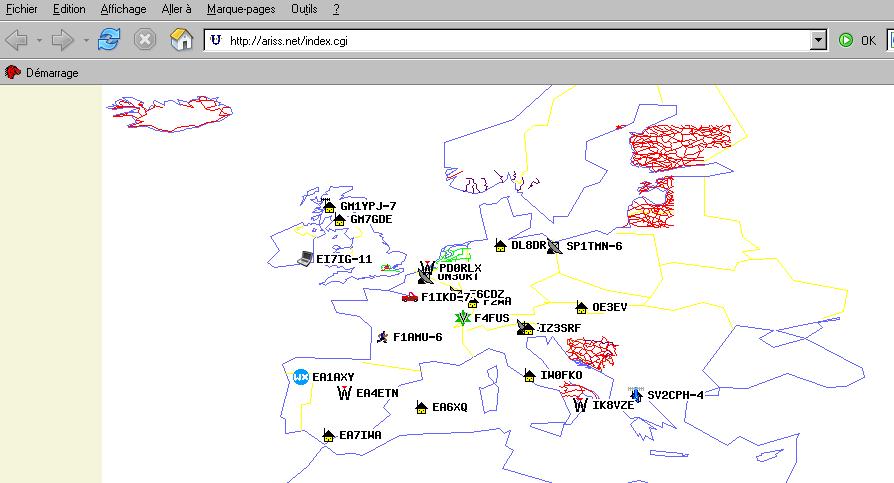Select the digipeater icon next to SP1TMN-6
The image size is (894, 483).
[x=555, y=245]
